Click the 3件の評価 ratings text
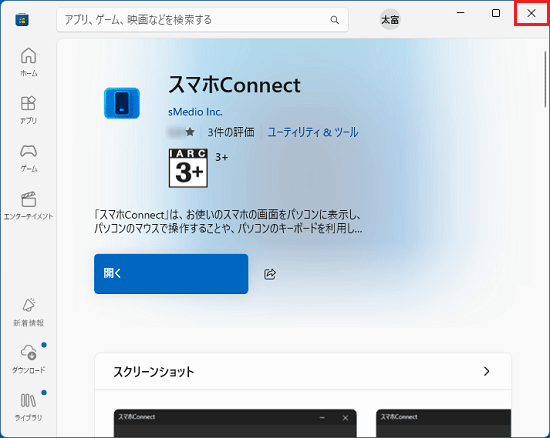550x438 pixels. pos(231,132)
